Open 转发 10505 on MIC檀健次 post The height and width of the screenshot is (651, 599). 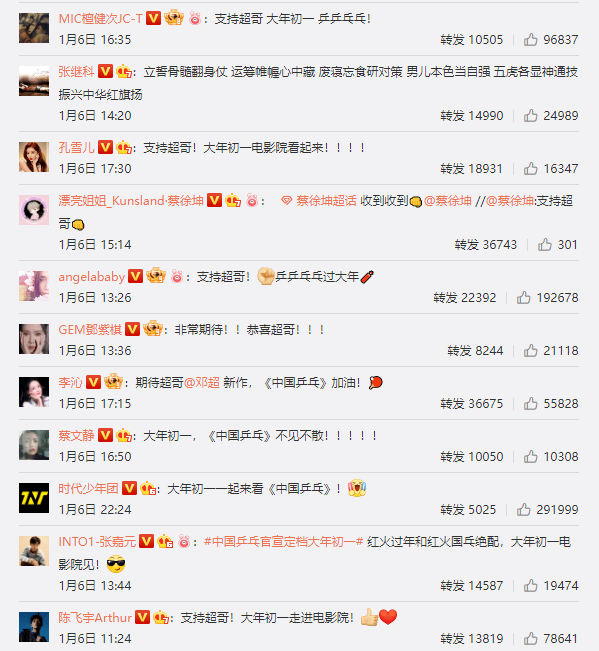(472, 39)
